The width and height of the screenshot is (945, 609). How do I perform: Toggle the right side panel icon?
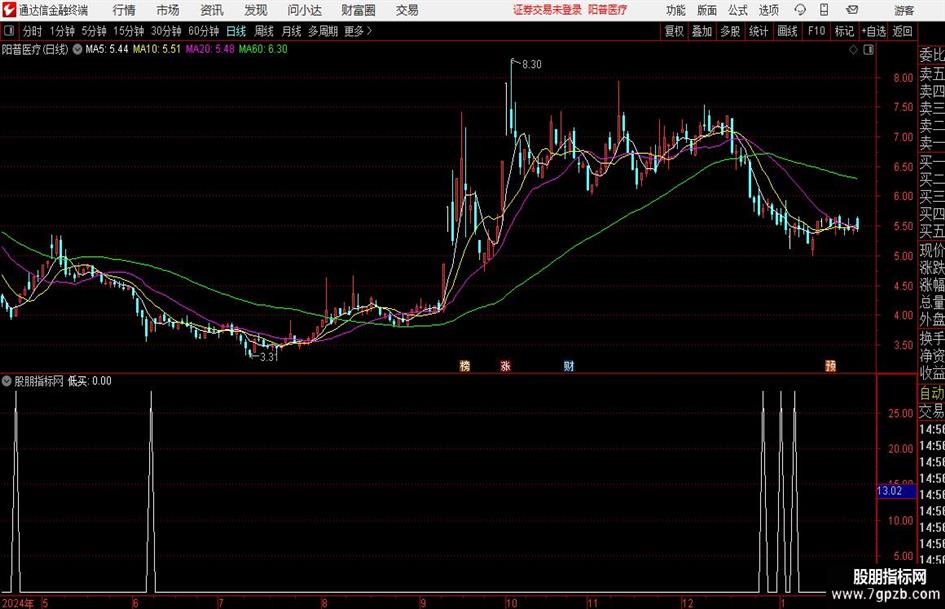pyautogui.click(x=868, y=50)
